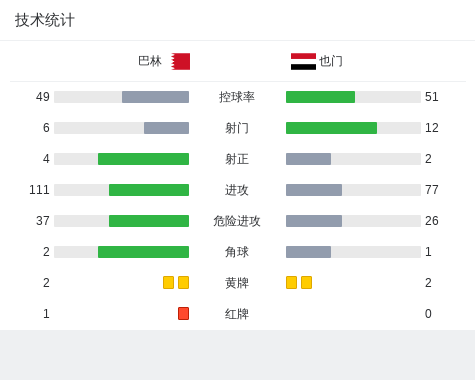Click the 危险进攻 stat label
The height and width of the screenshot is (380, 475).
point(237,221)
